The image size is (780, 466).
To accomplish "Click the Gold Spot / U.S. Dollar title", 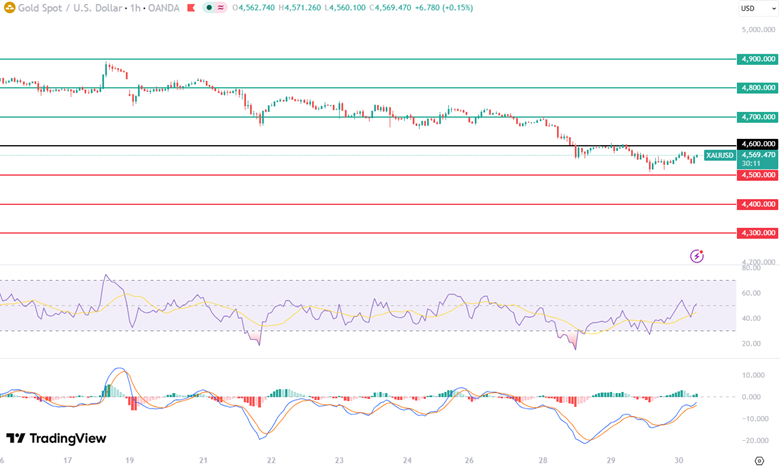I will point(64,8).
